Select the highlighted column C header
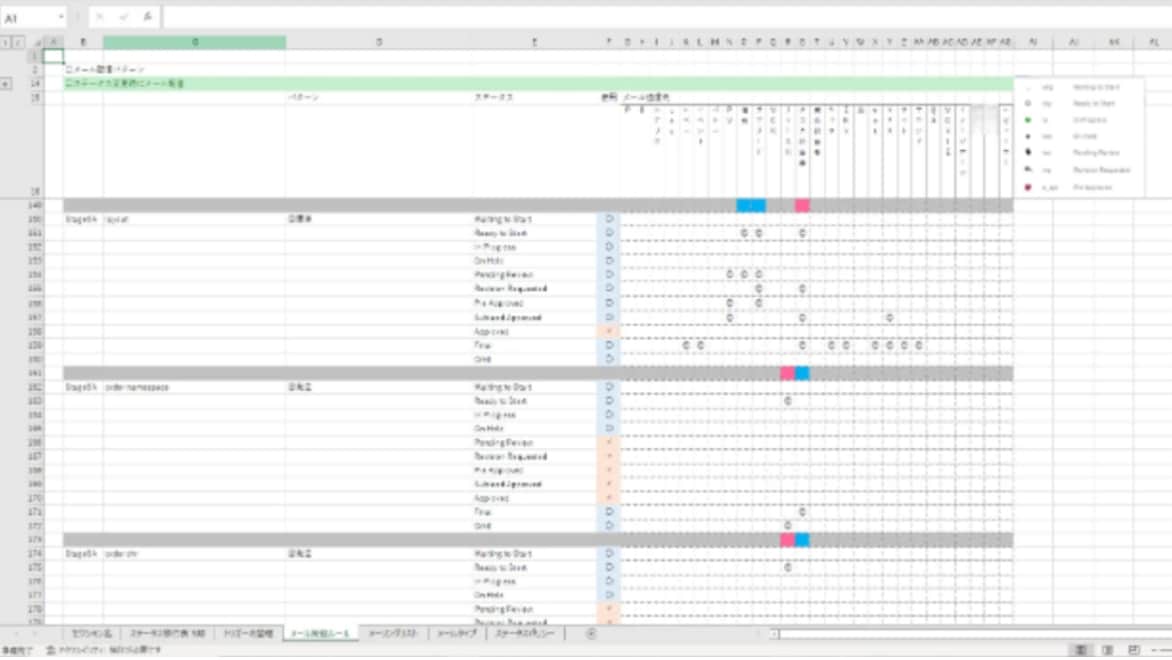 pyautogui.click(x=194, y=42)
